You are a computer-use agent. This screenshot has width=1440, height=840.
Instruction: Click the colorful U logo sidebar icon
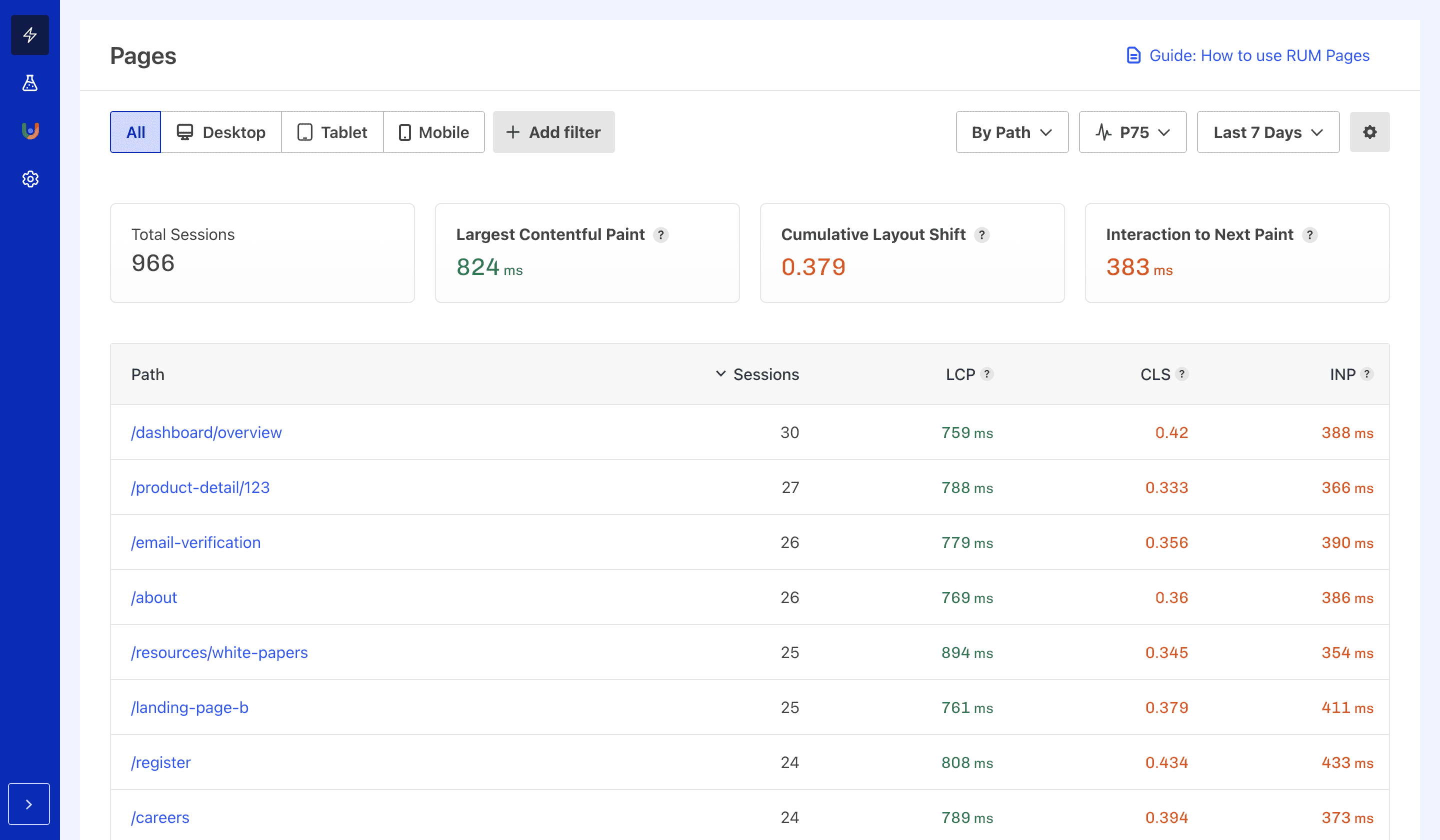[29, 131]
